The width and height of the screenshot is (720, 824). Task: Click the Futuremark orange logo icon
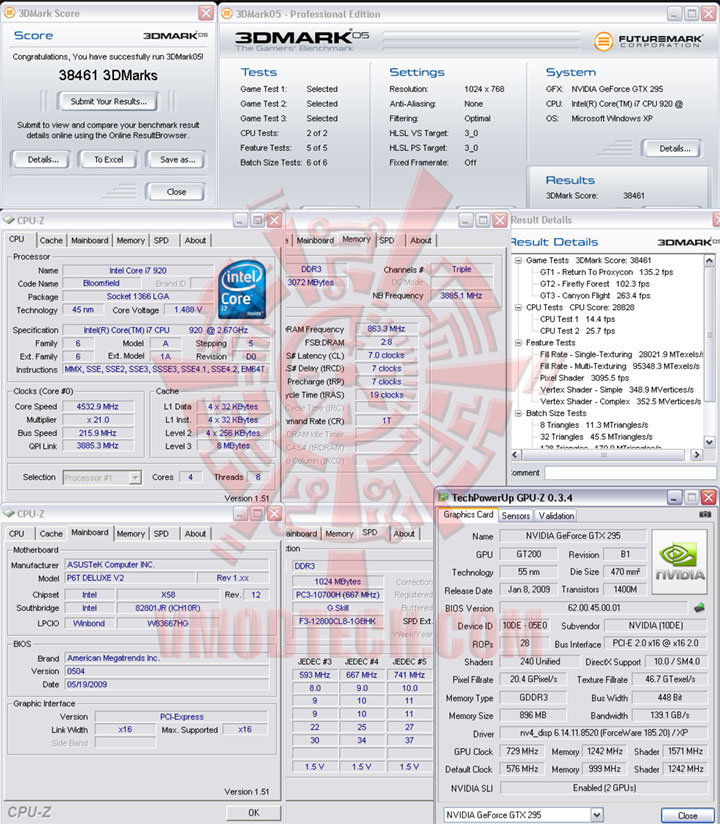(603, 40)
